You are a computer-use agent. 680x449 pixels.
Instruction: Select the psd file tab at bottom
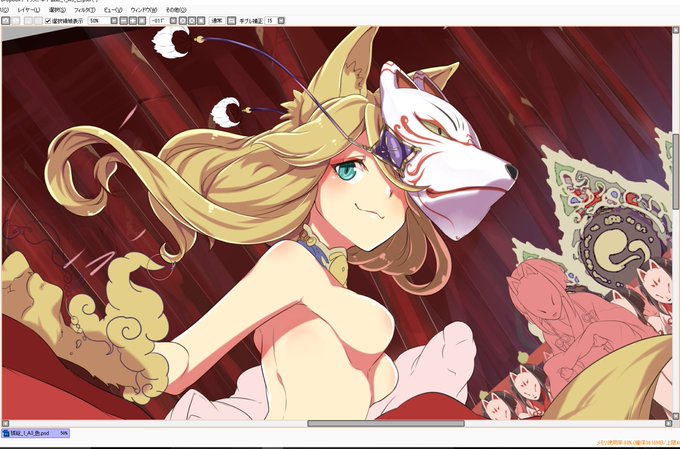pyautogui.click(x=36, y=433)
